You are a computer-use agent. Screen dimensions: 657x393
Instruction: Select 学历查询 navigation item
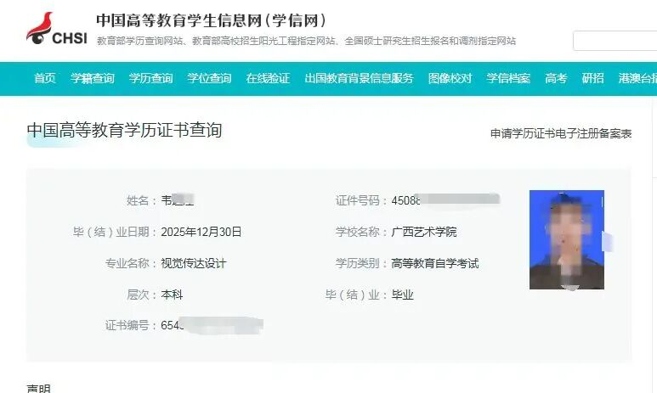(x=151, y=78)
